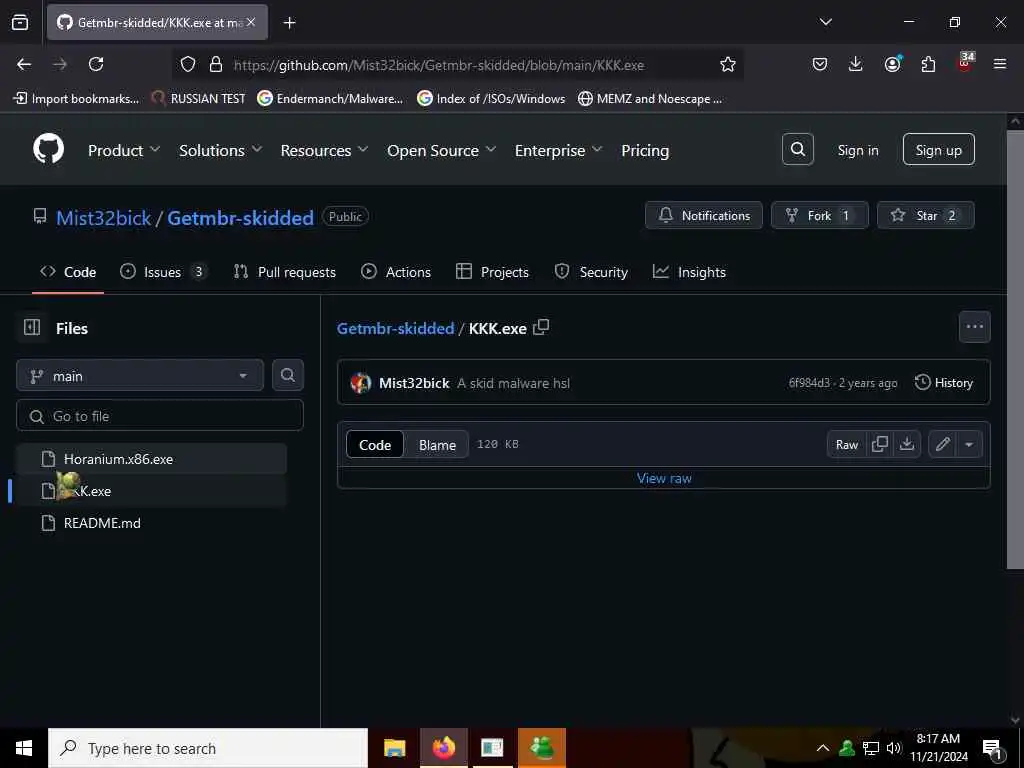Open the Pull requests tab
Image resolution: width=1024 pixels, height=768 pixels.
(x=285, y=272)
